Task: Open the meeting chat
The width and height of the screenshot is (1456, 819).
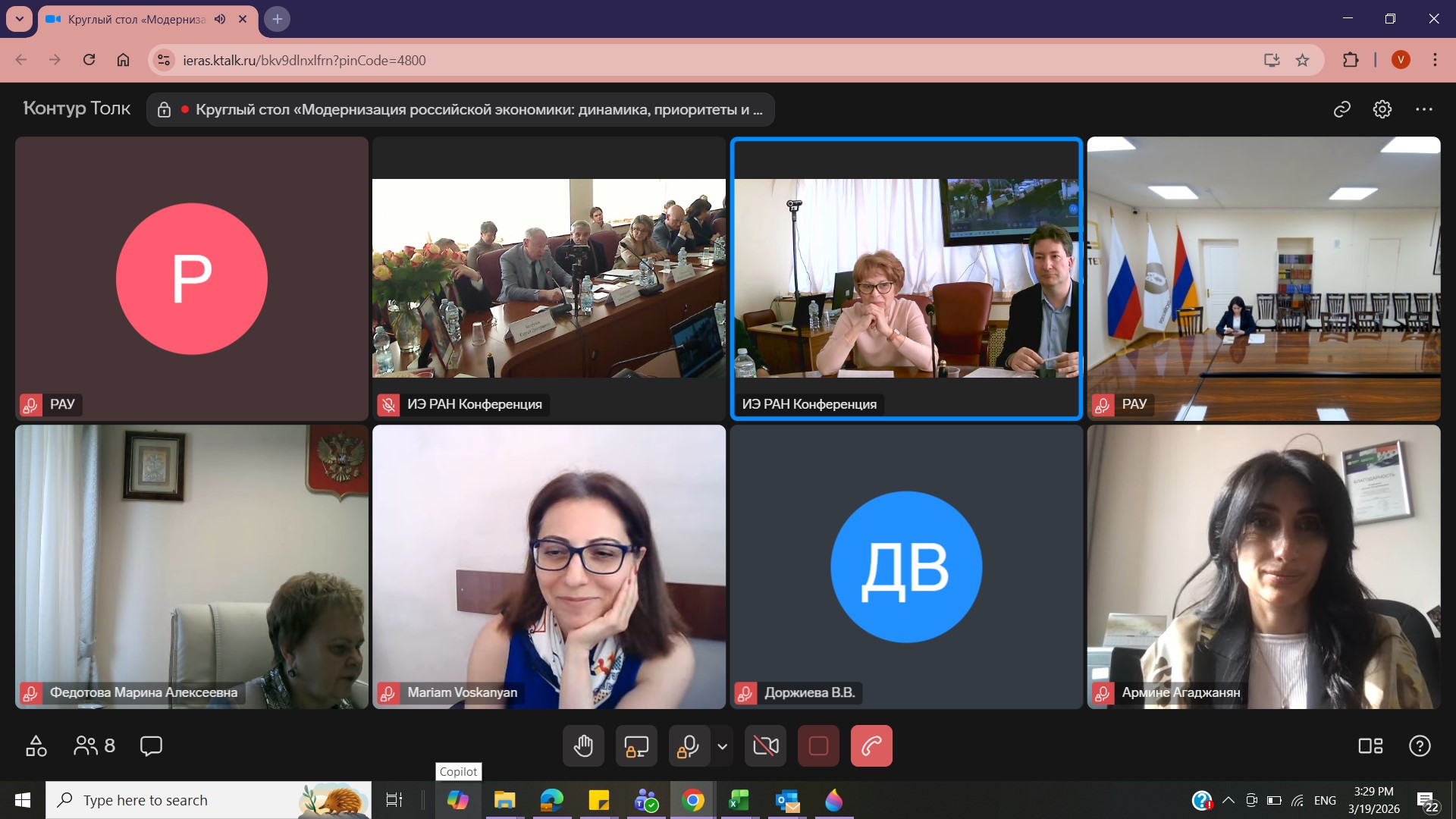Action: [151, 746]
